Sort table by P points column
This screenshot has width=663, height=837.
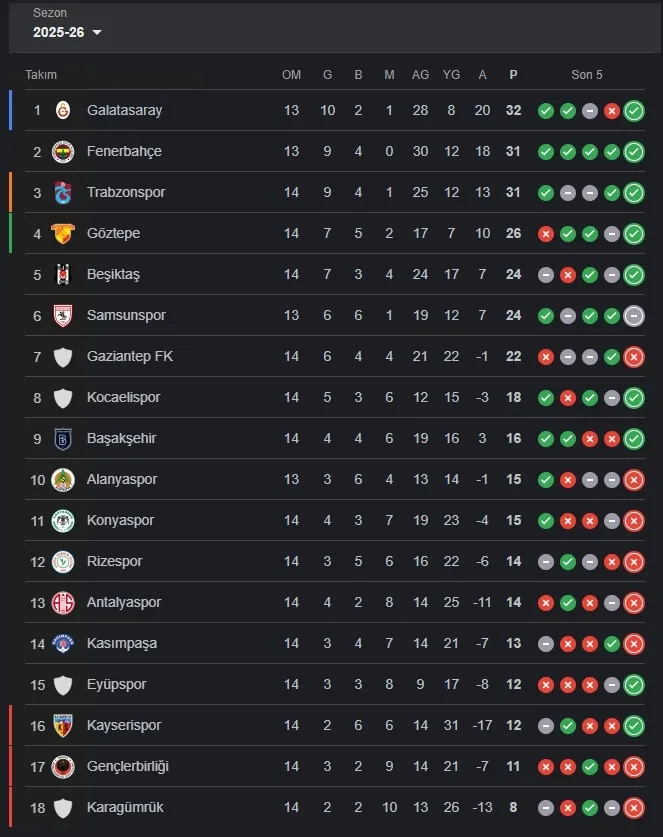tap(513, 75)
